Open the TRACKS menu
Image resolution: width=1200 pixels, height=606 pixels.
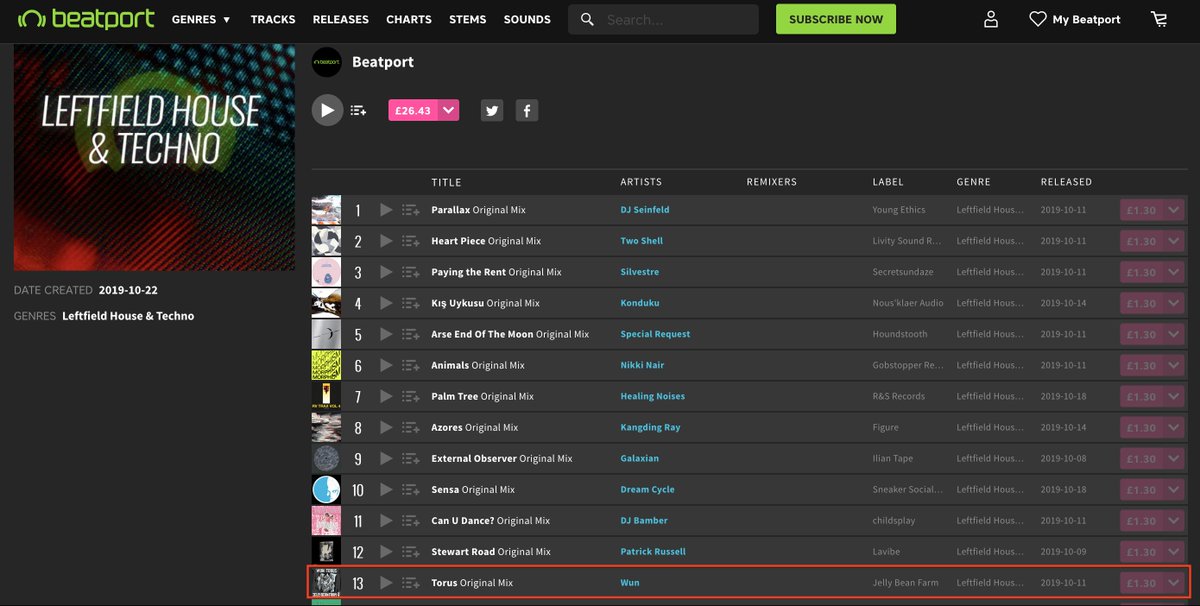273,19
